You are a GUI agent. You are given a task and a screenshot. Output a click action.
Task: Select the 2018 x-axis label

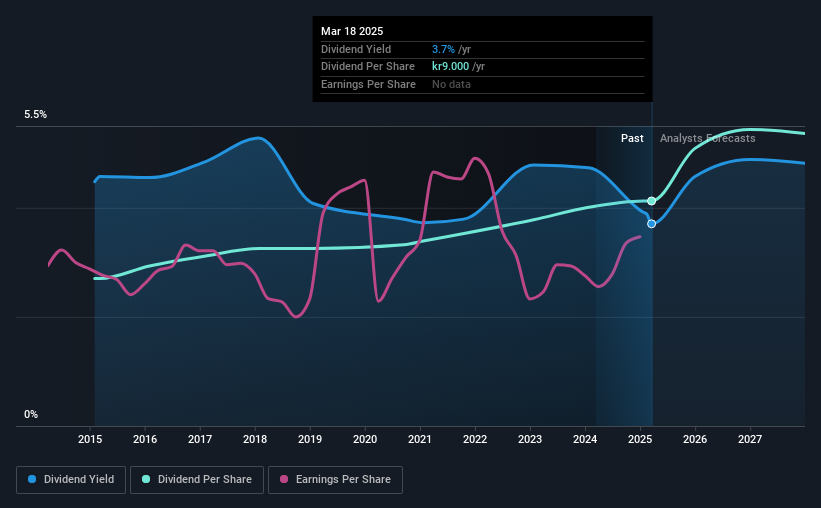click(255, 439)
